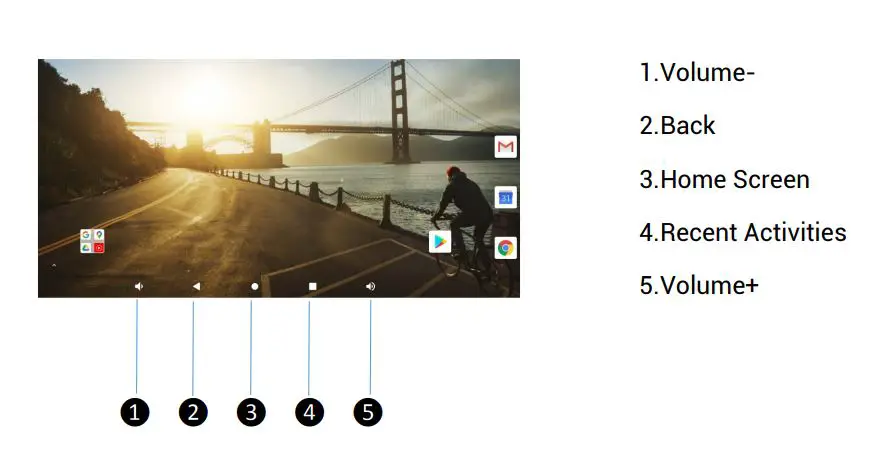The image size is (876, 462).
Task: Tap the Home circle navigation button
Action: [x=255, y=287]
